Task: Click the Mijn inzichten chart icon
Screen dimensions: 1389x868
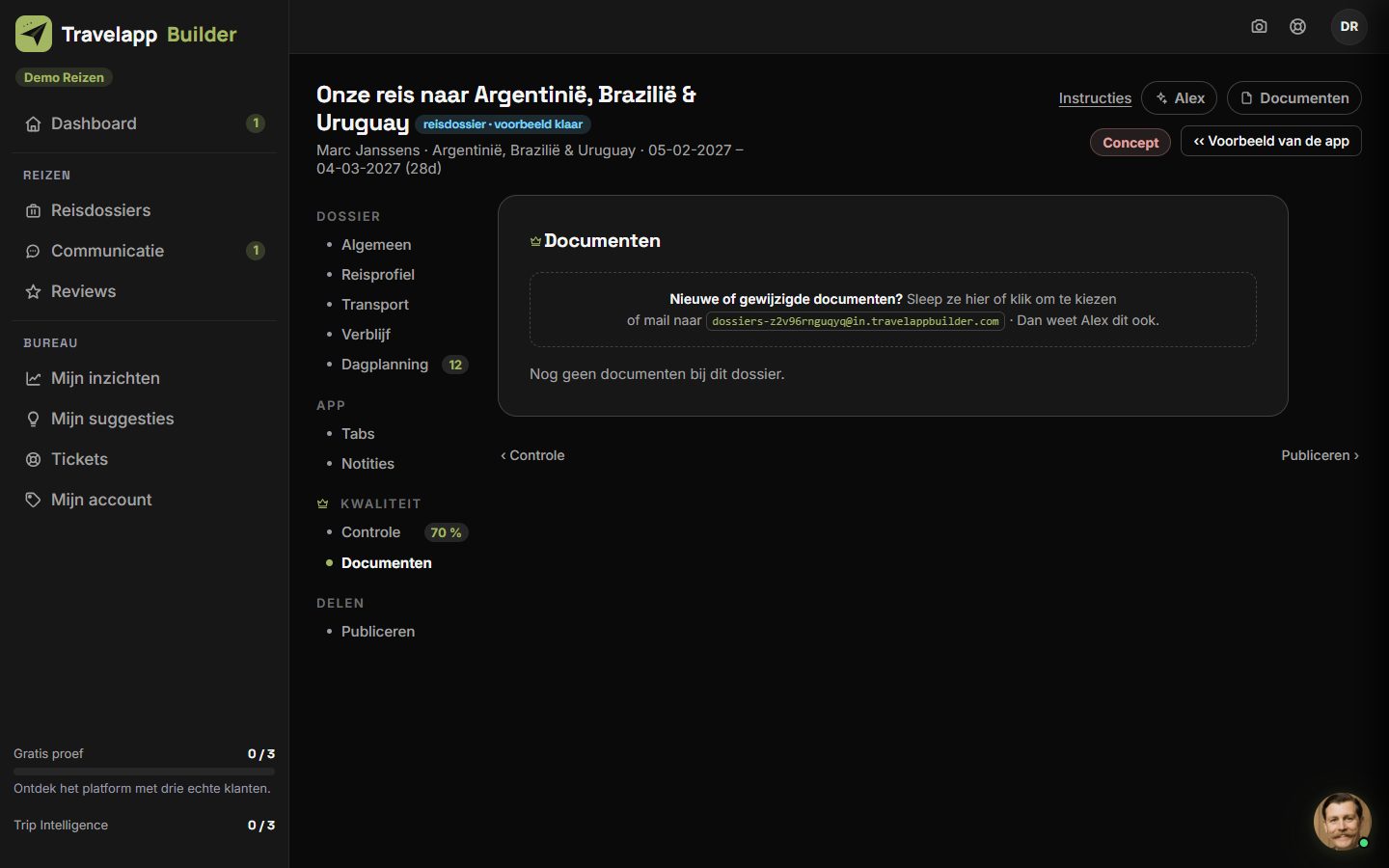Action: coord(33,378)
